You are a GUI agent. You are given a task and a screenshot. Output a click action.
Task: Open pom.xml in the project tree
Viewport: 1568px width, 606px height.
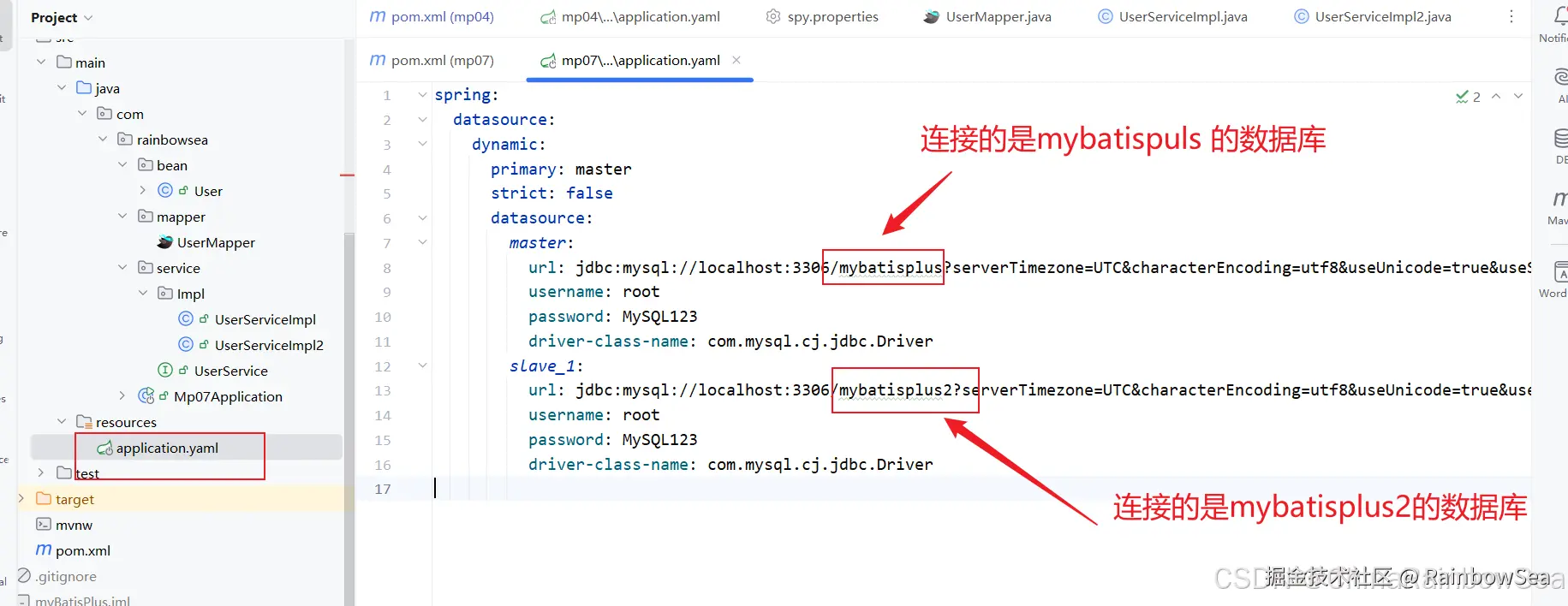coord(83,550)
